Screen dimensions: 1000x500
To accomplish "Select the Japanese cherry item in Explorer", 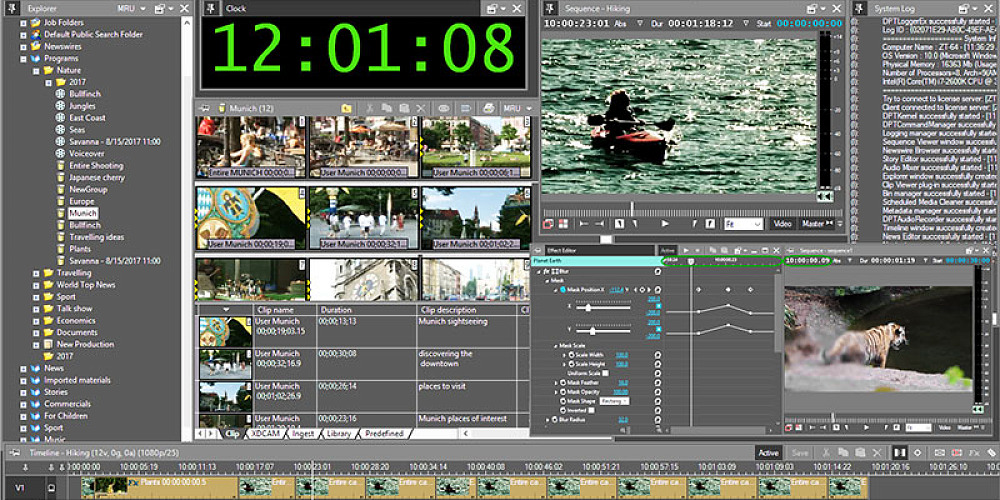I will click(96, 178).
